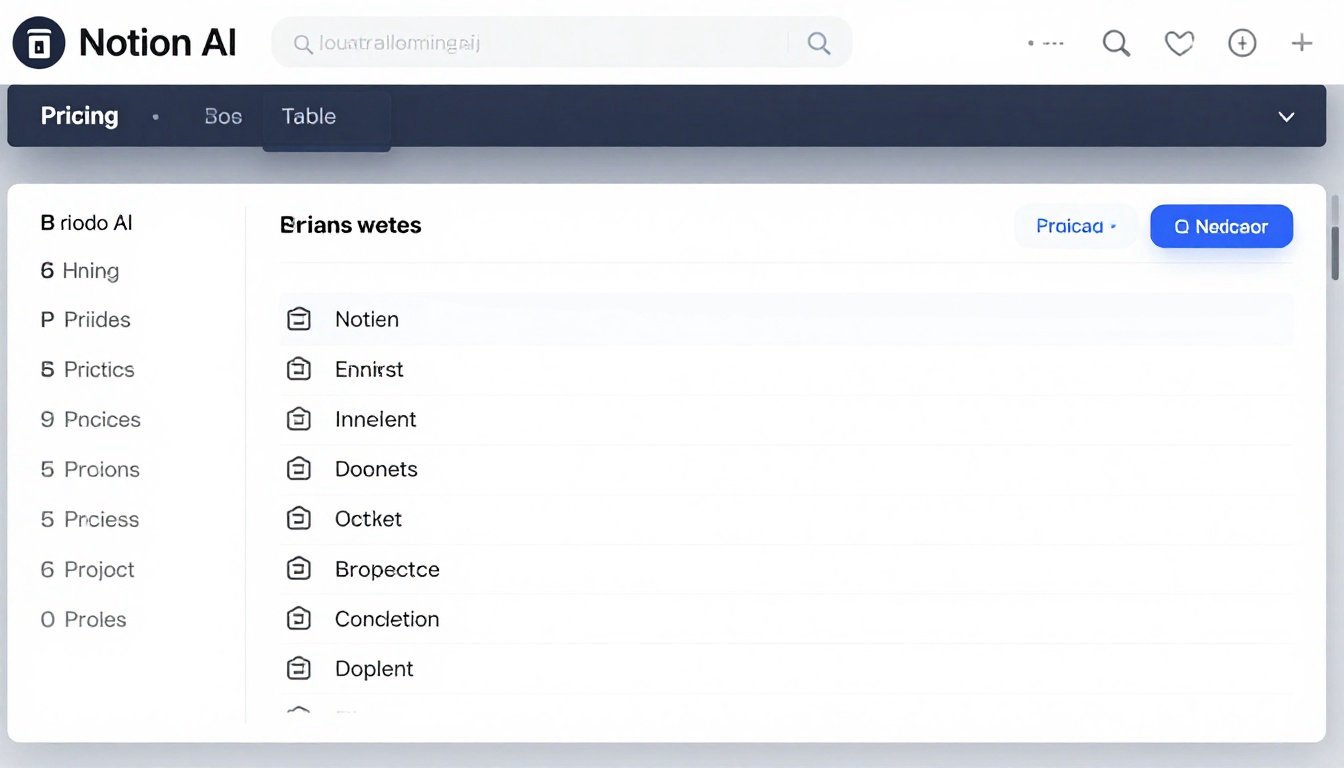This screenshot has height=768, width=1344.
Task: Click the blue Nedcaor button
Action: point(1221,227)
